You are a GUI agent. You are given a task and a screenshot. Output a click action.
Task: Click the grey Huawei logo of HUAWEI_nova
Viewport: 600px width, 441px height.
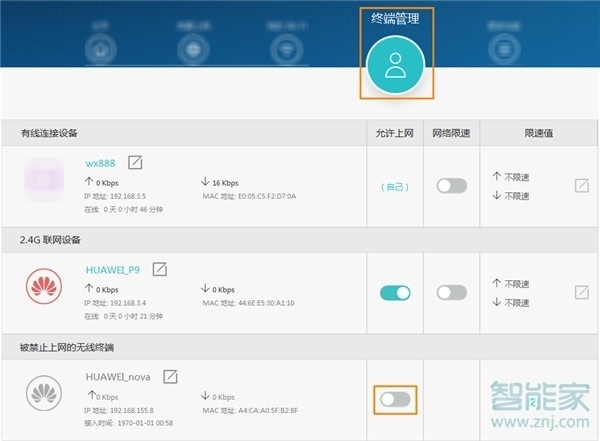pos(44,393)
